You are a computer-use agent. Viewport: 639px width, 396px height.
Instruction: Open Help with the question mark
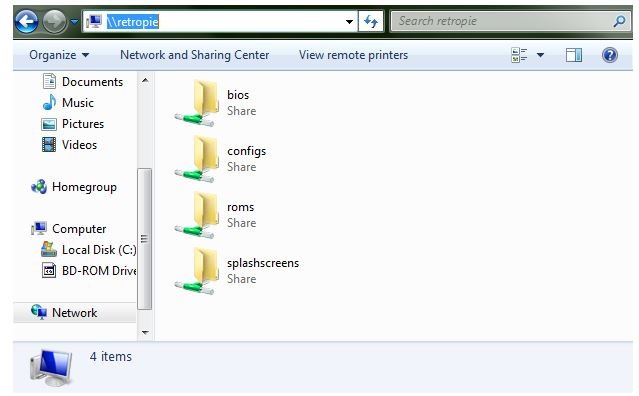(610, 55)
